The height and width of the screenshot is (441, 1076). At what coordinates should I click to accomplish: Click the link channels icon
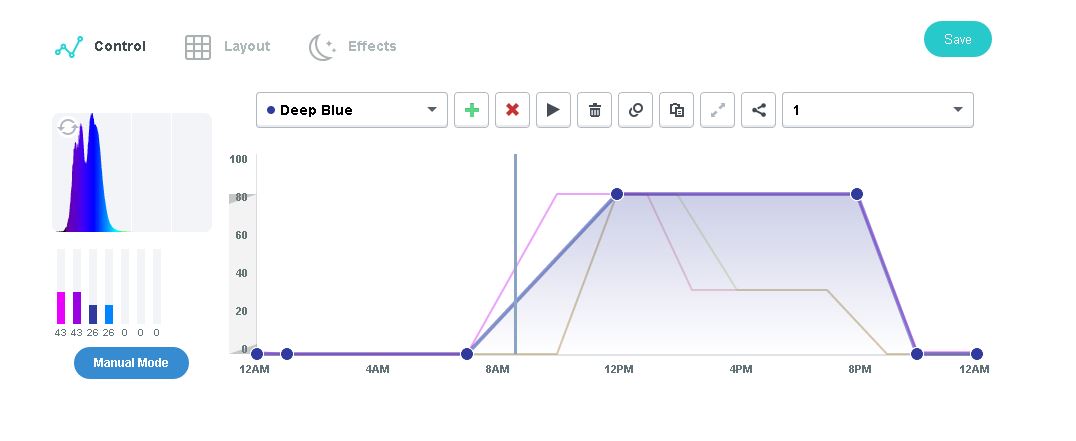635,110
